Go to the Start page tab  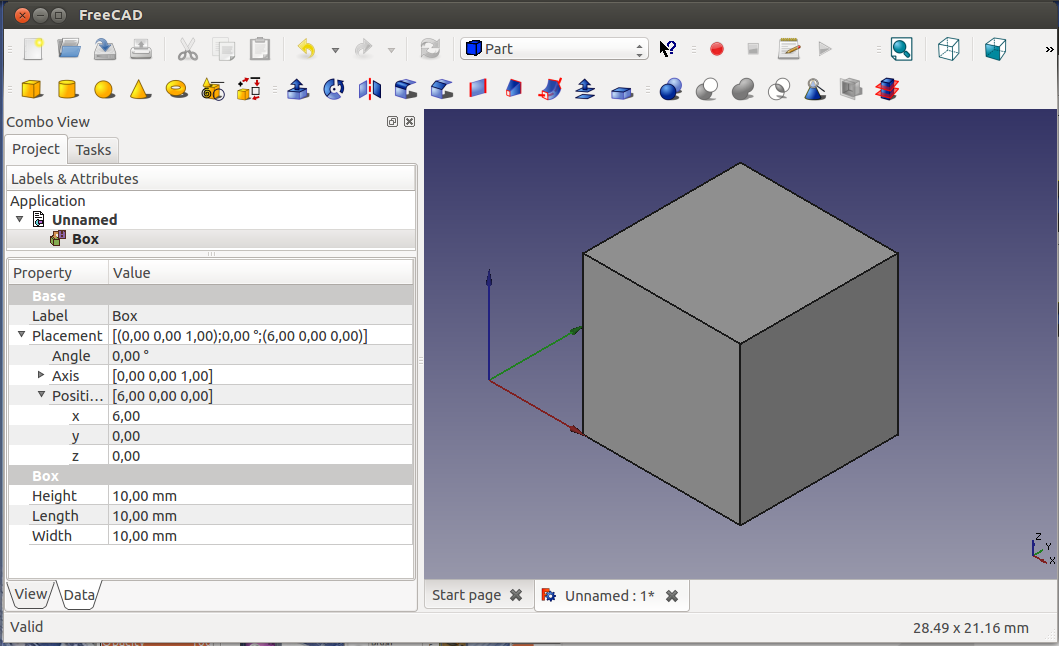(466, 595)
